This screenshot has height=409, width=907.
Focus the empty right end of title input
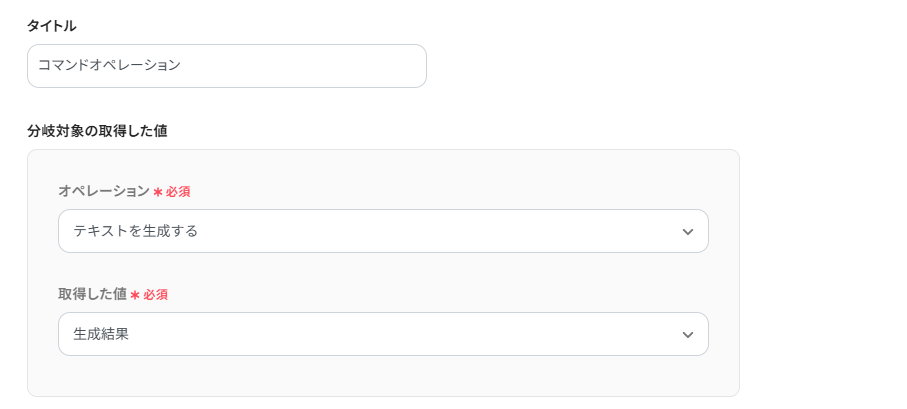(390, 66)
